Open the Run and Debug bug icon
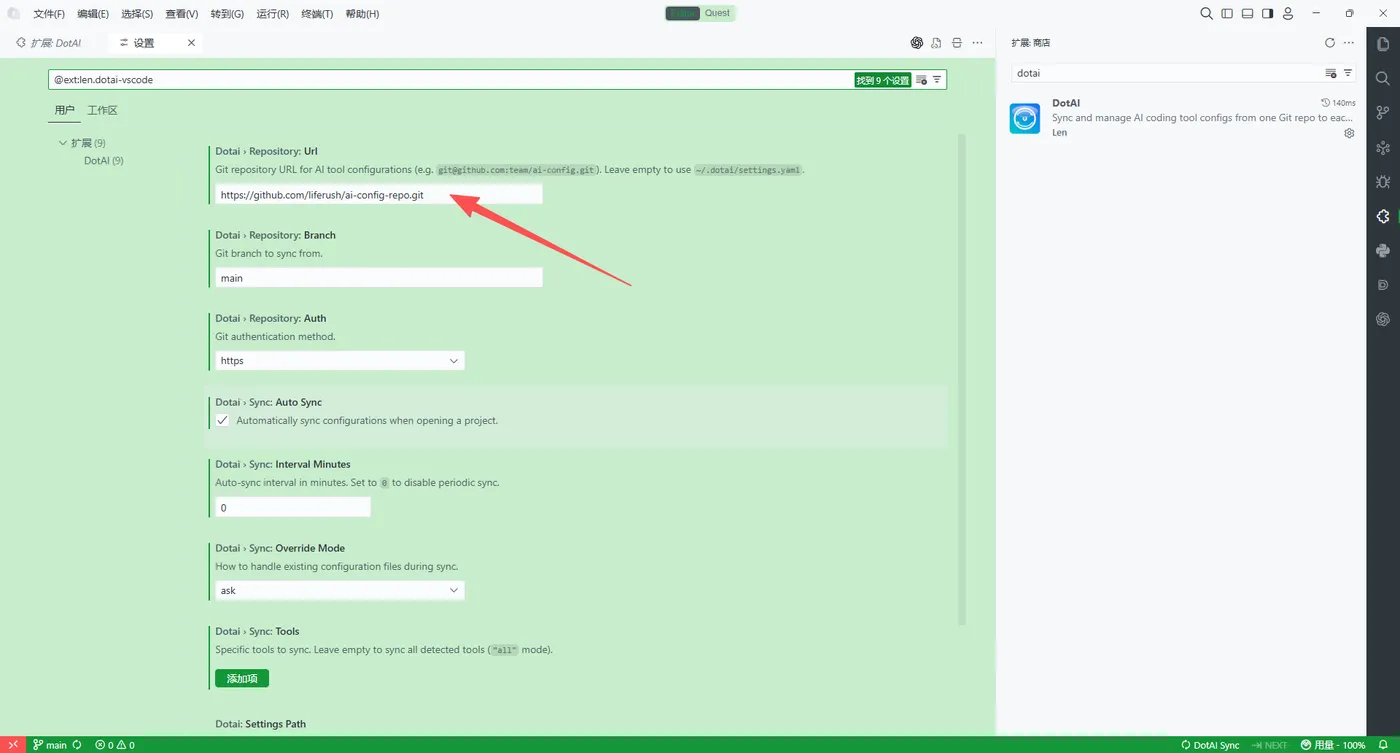Screen dimensions: 1400x753 (1383, 182)
